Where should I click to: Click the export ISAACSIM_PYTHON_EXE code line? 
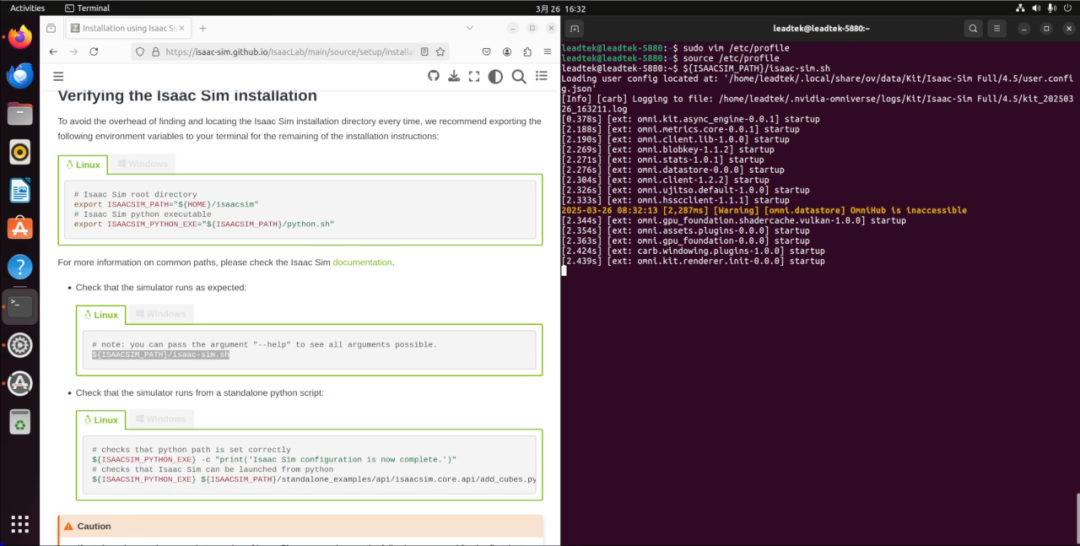[204, 224]
